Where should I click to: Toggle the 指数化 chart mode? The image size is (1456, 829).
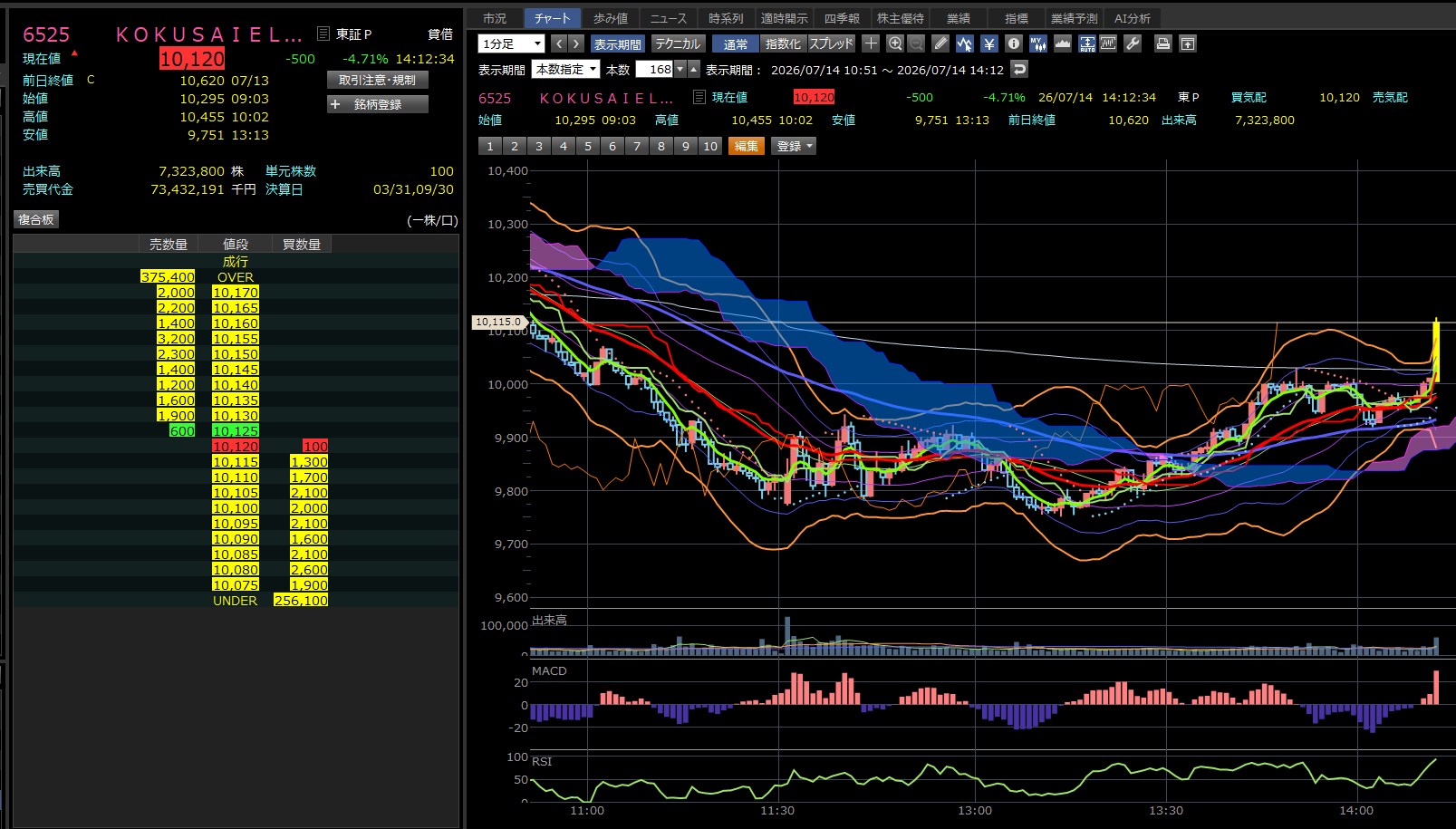pos(783,43)
